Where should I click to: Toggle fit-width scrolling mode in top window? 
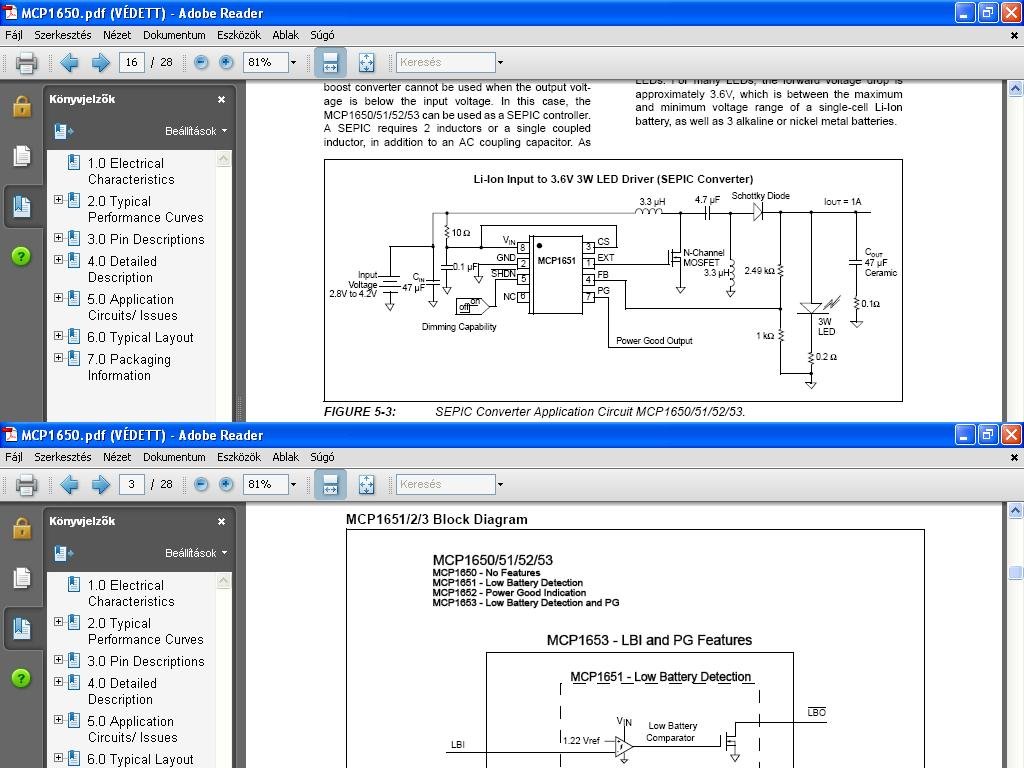[x=330, y=63]
